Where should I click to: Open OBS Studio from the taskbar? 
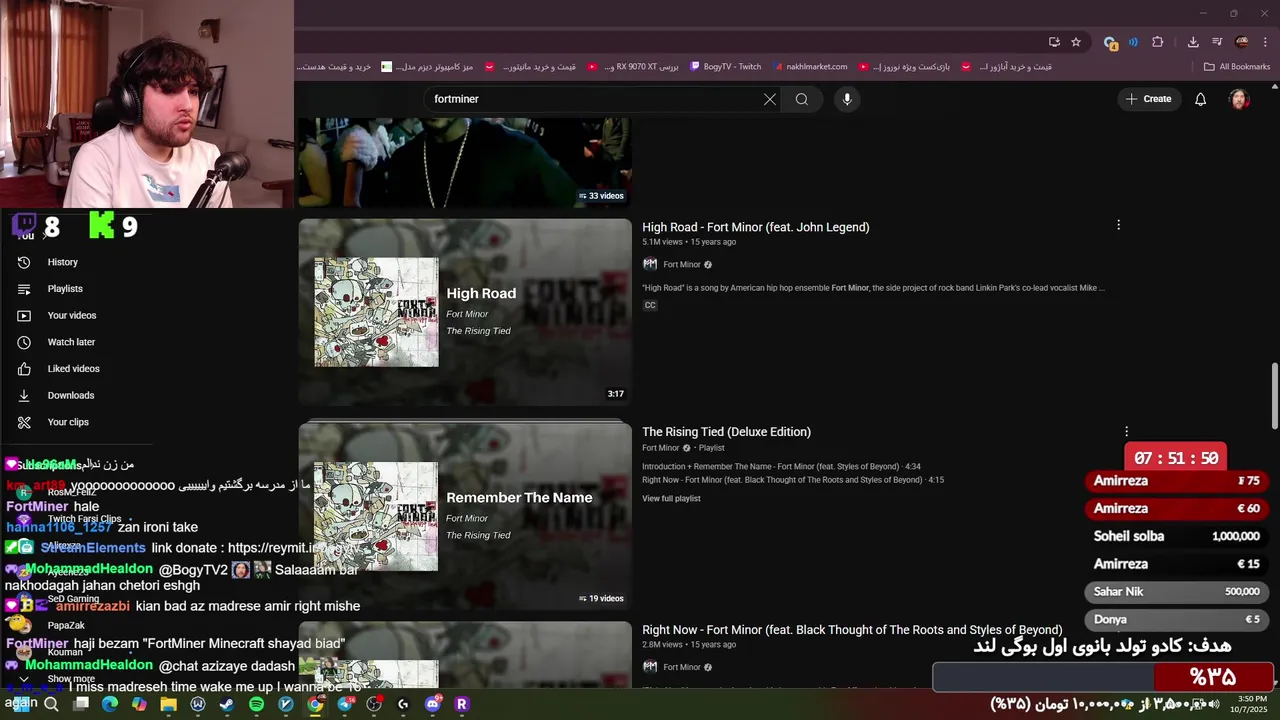(x=374, y=704)
